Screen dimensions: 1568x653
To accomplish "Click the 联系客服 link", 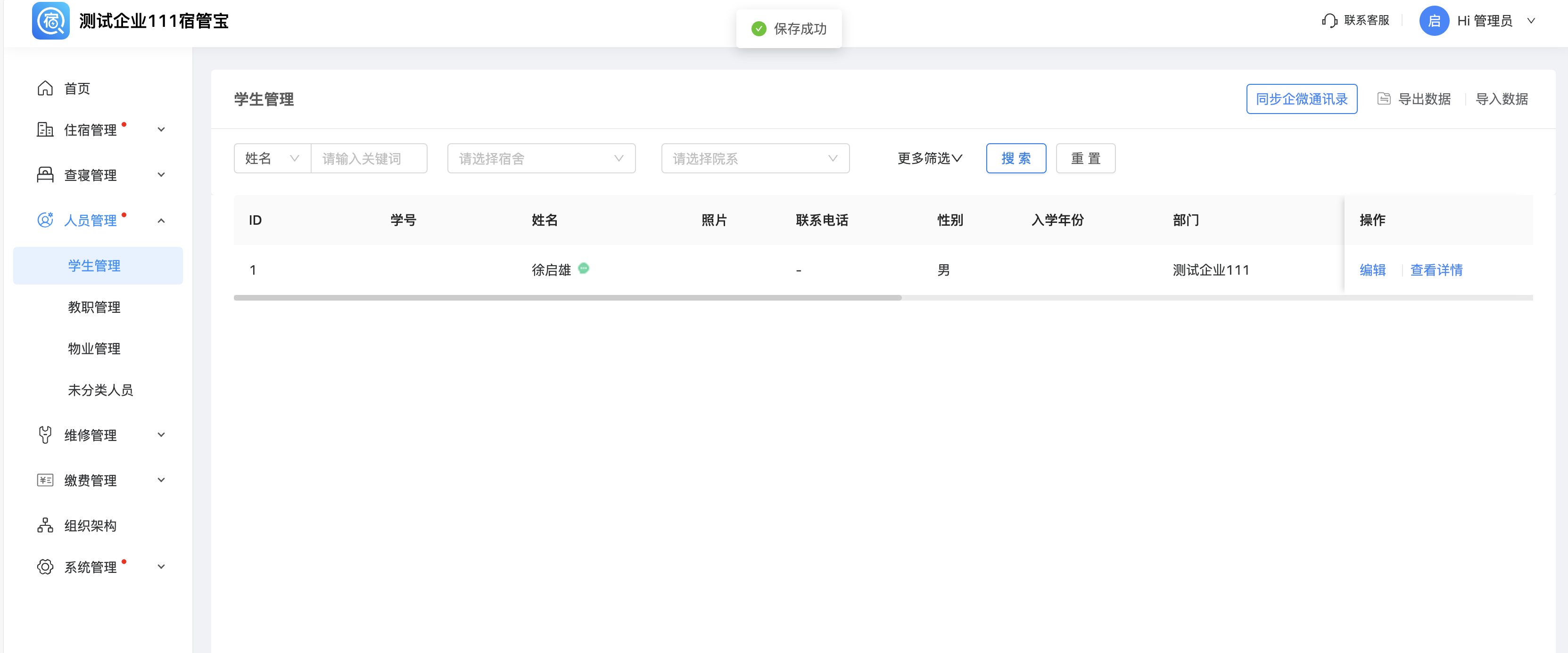I will coord(1366,21).
